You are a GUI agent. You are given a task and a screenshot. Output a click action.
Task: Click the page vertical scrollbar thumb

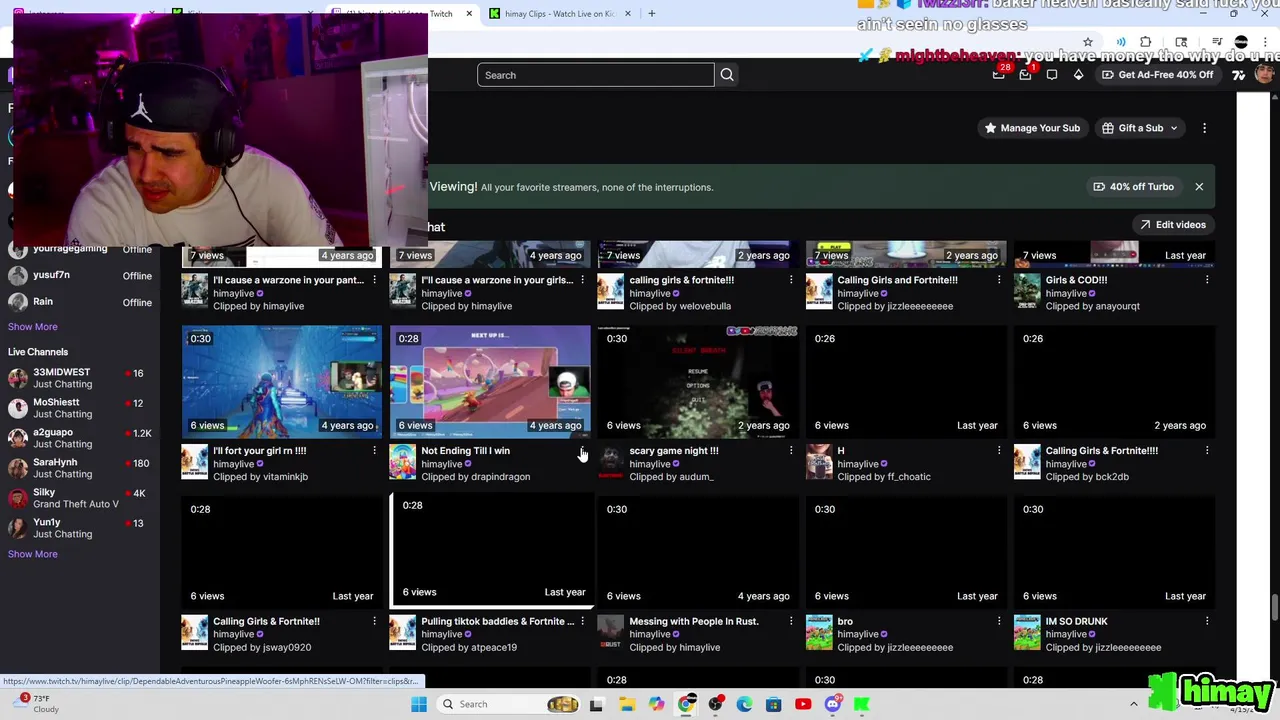(1274, 607)
